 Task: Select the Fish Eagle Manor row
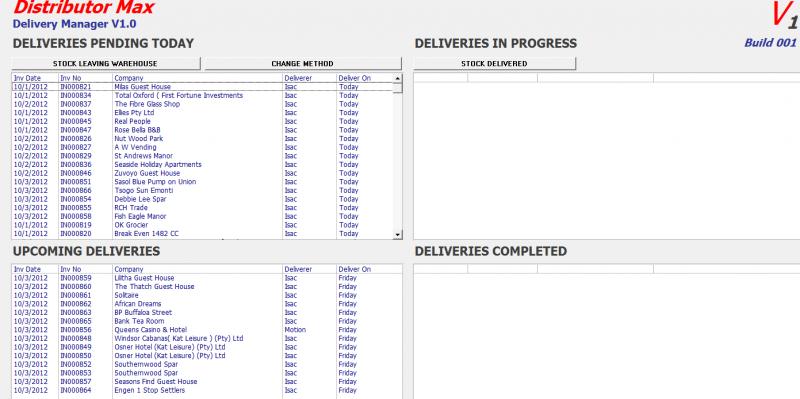click(202, 217)
